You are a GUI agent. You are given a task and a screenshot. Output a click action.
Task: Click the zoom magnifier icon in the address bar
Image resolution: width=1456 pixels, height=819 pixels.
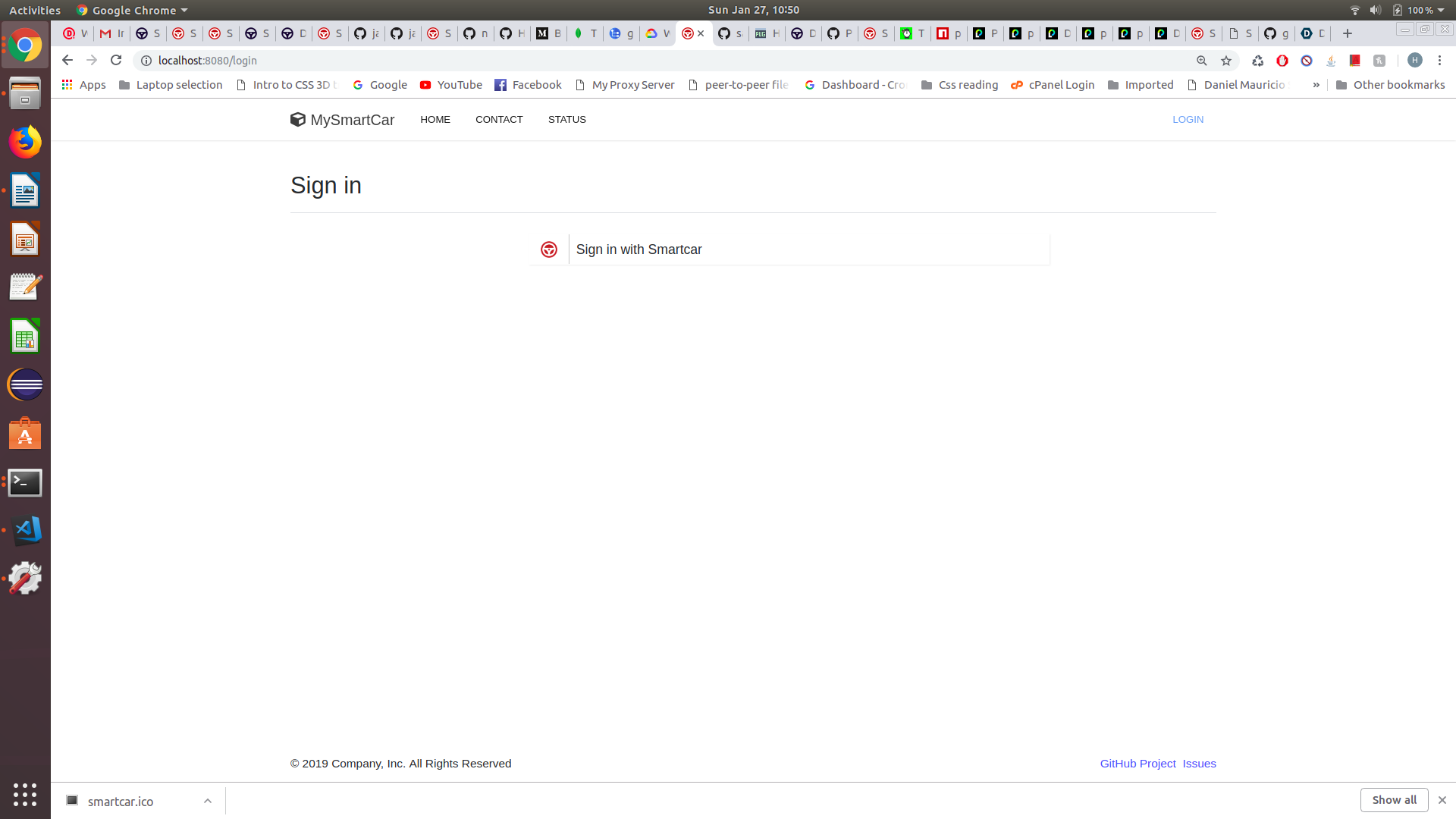1202,61
